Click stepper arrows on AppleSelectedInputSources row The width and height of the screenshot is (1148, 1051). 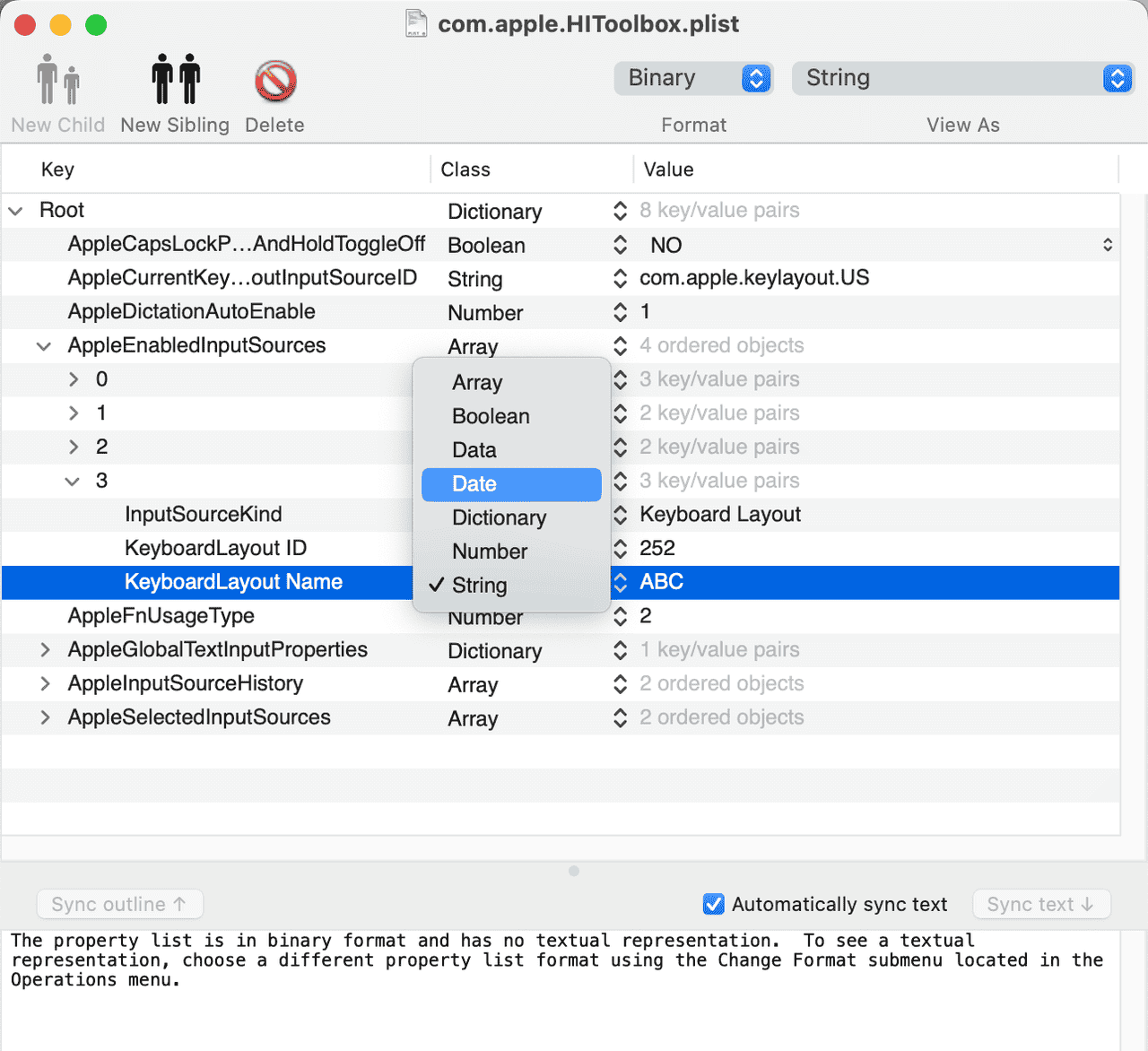(620, 717)
